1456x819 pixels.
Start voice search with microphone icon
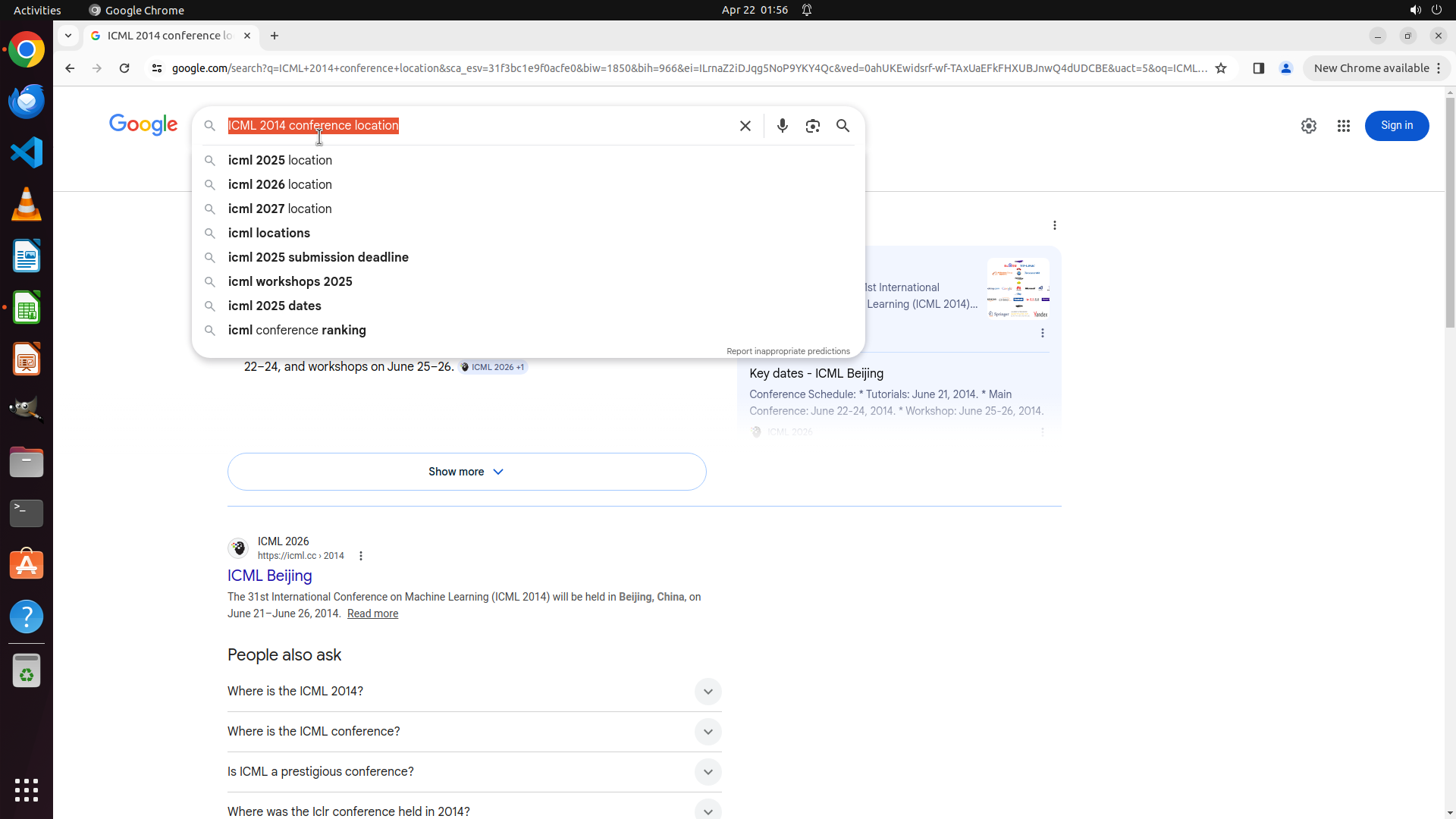click(x=782, y=126)
